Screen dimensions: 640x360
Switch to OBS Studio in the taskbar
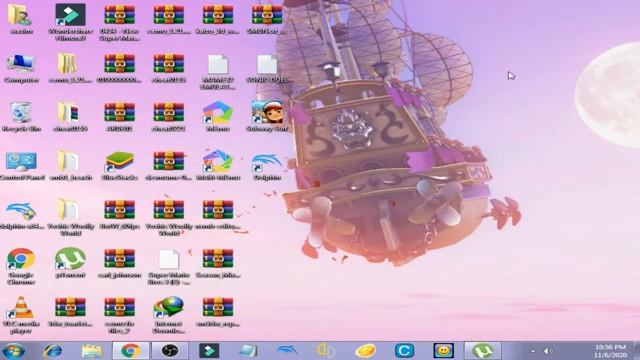coord(170,351)
